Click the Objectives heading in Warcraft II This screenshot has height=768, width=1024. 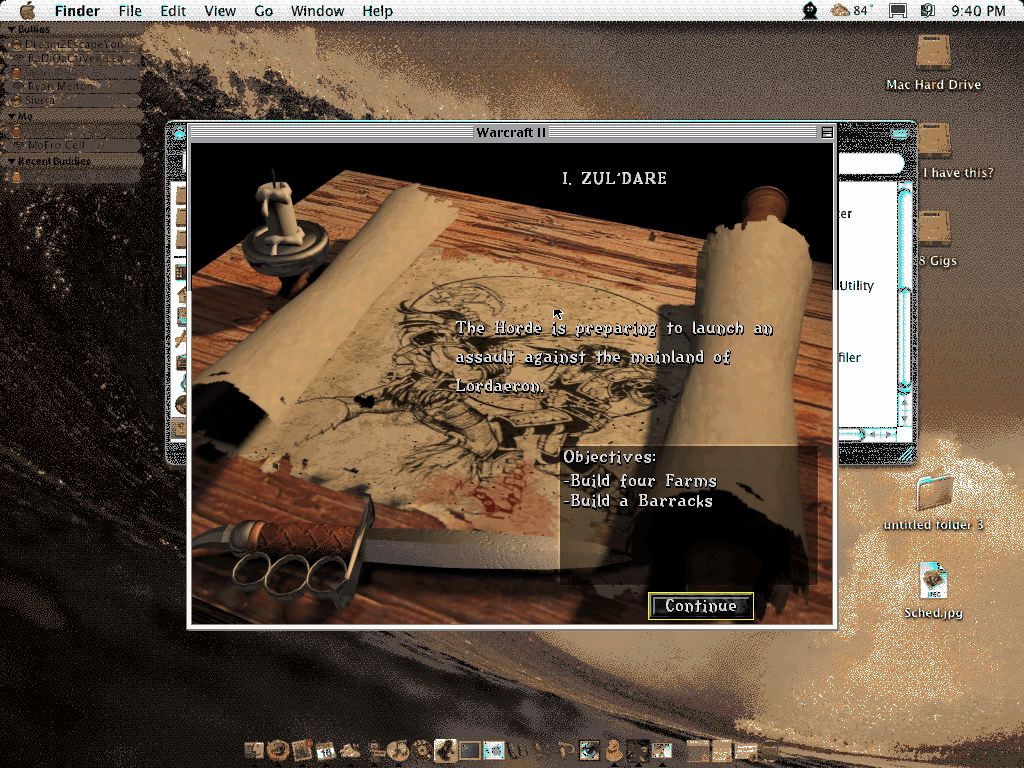click(x=609, y=457)
